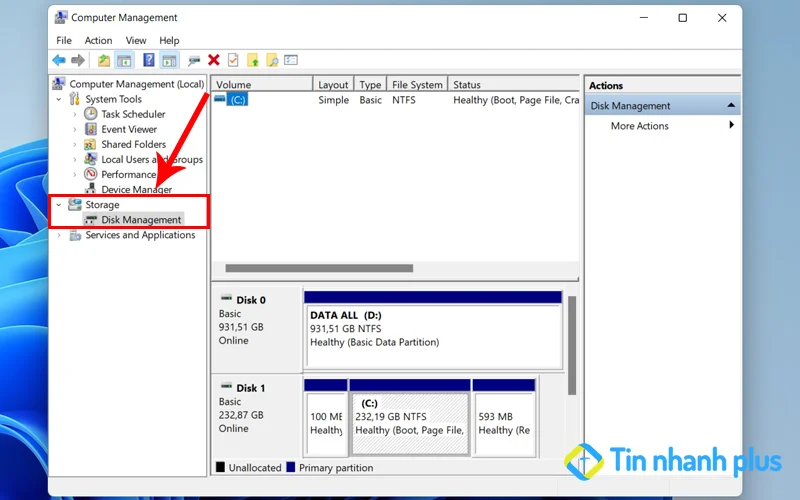Viewport: 800px width, 500px height.
Task: Expand the Task Scheduler tree node
Action: click(75, 115)
